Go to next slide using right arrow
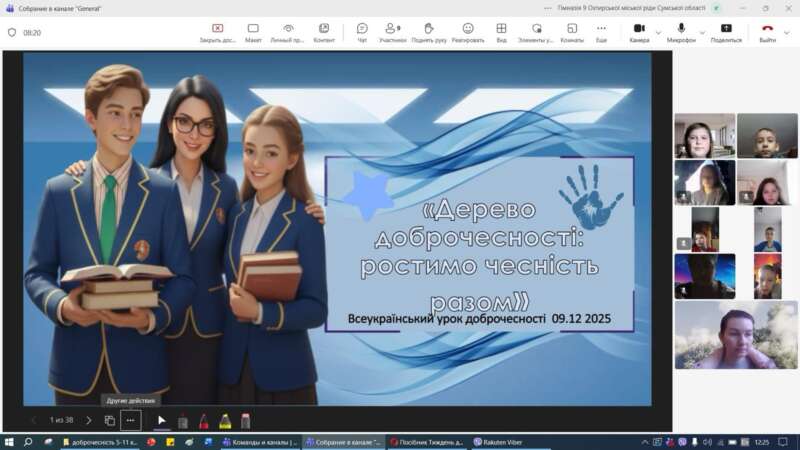800x450 pixels. (88, 421)
